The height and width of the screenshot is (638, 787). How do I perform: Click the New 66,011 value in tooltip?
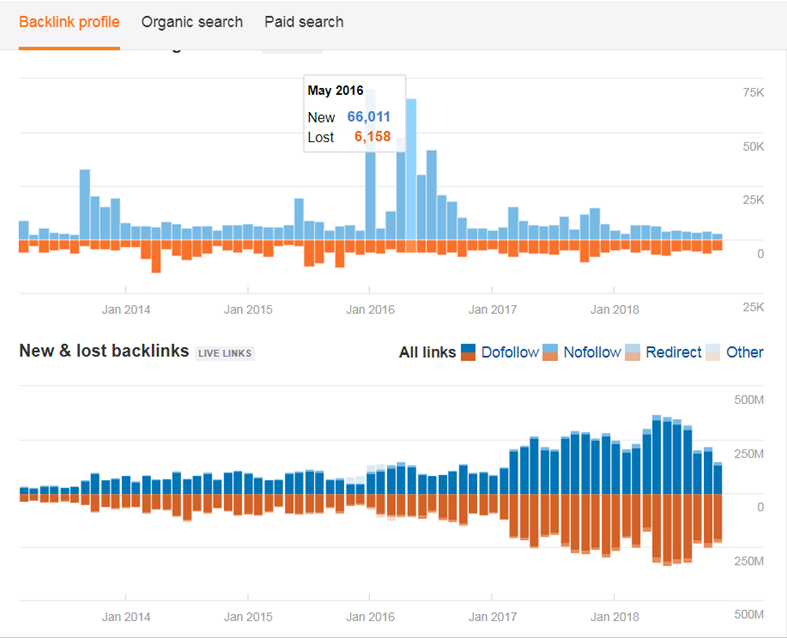(368, 117)
